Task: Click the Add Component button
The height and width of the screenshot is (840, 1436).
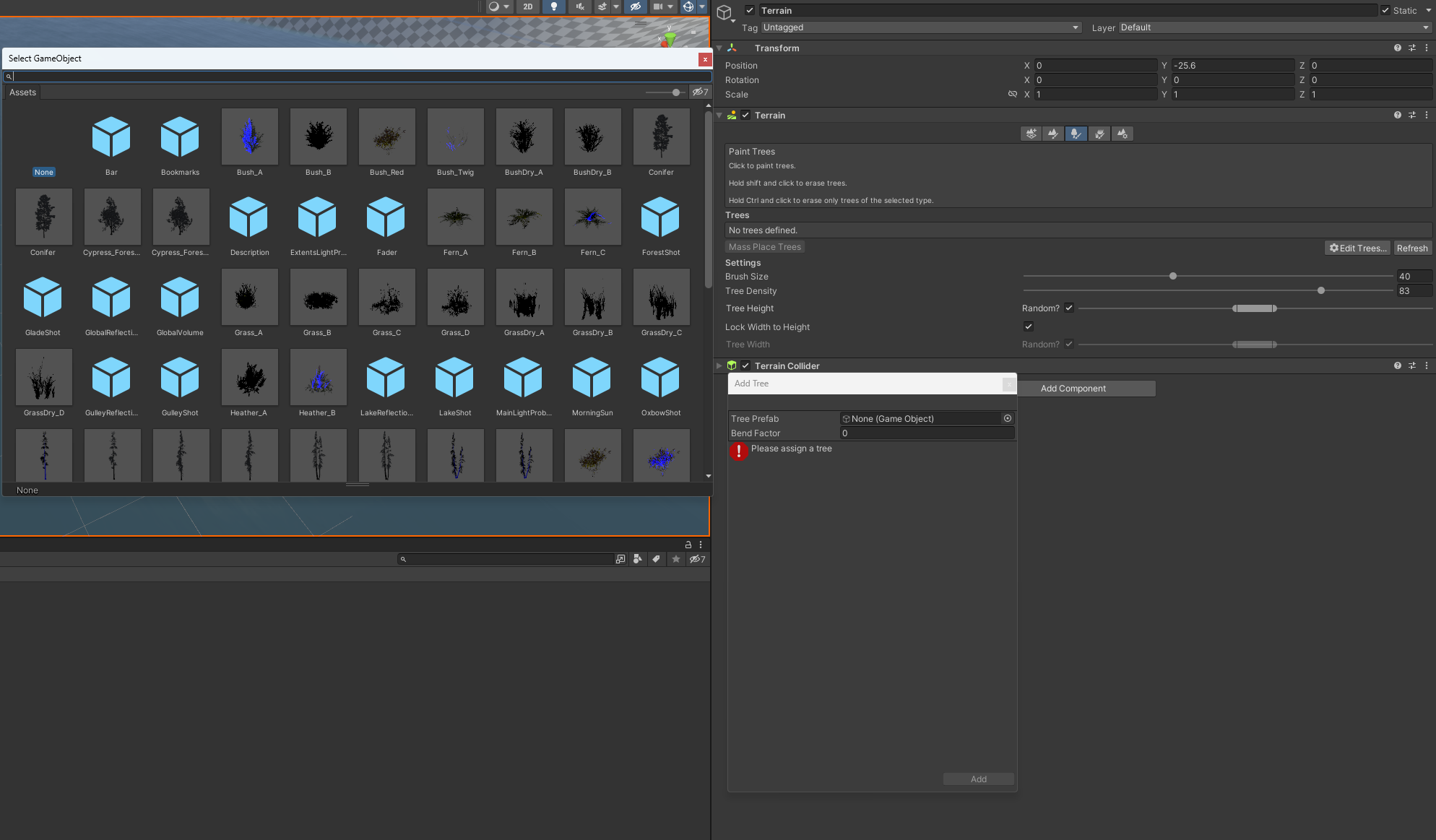Action: [x=1073, y=389]
